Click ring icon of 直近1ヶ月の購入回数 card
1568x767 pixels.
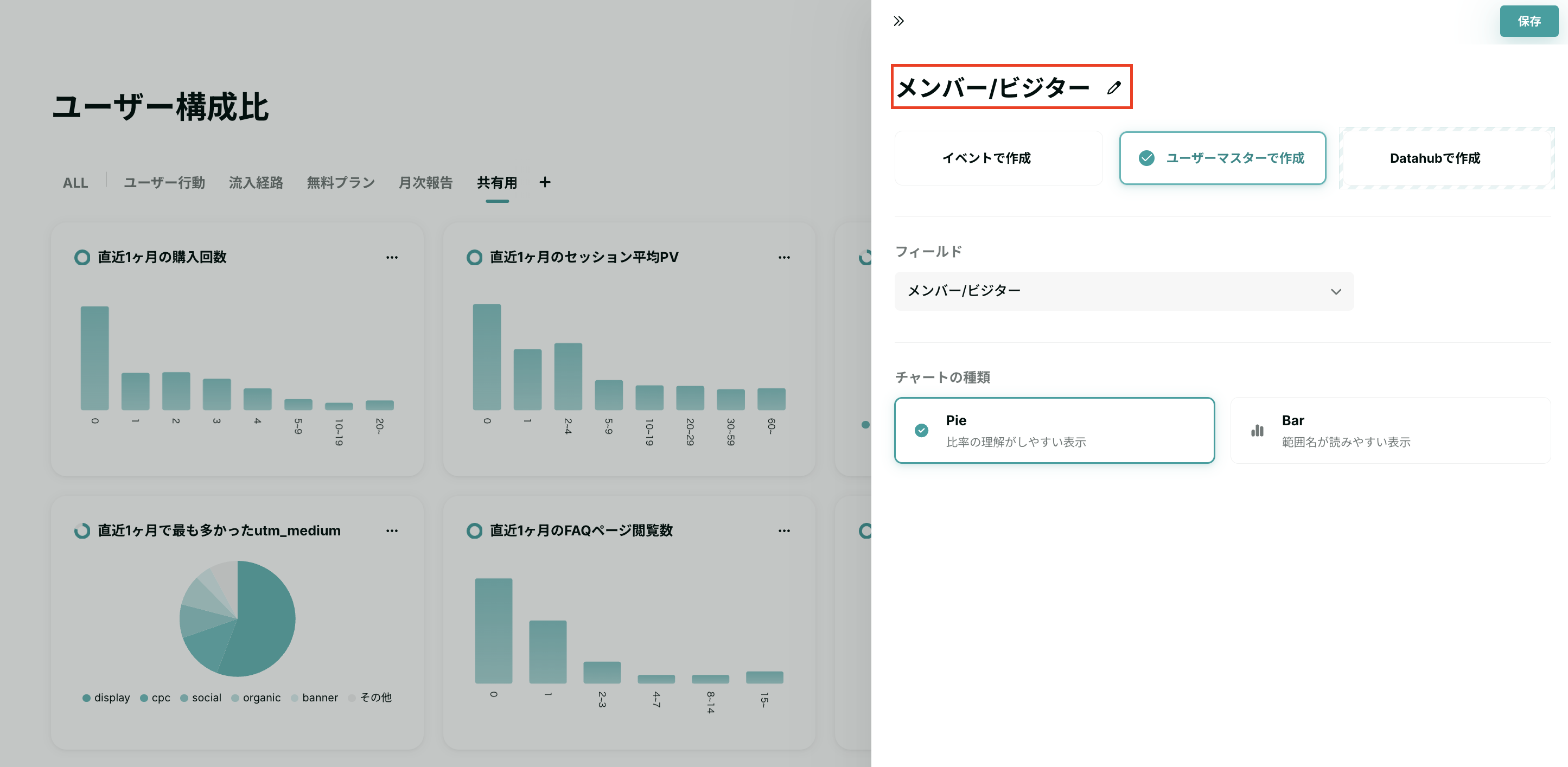click(x=82, y=258)
